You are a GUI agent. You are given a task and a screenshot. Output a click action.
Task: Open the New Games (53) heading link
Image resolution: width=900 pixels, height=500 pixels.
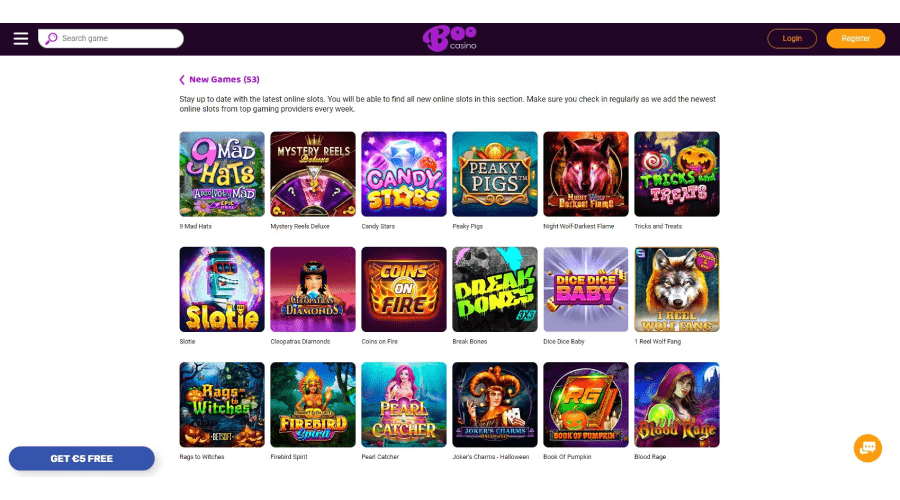[x=224, y=79]
